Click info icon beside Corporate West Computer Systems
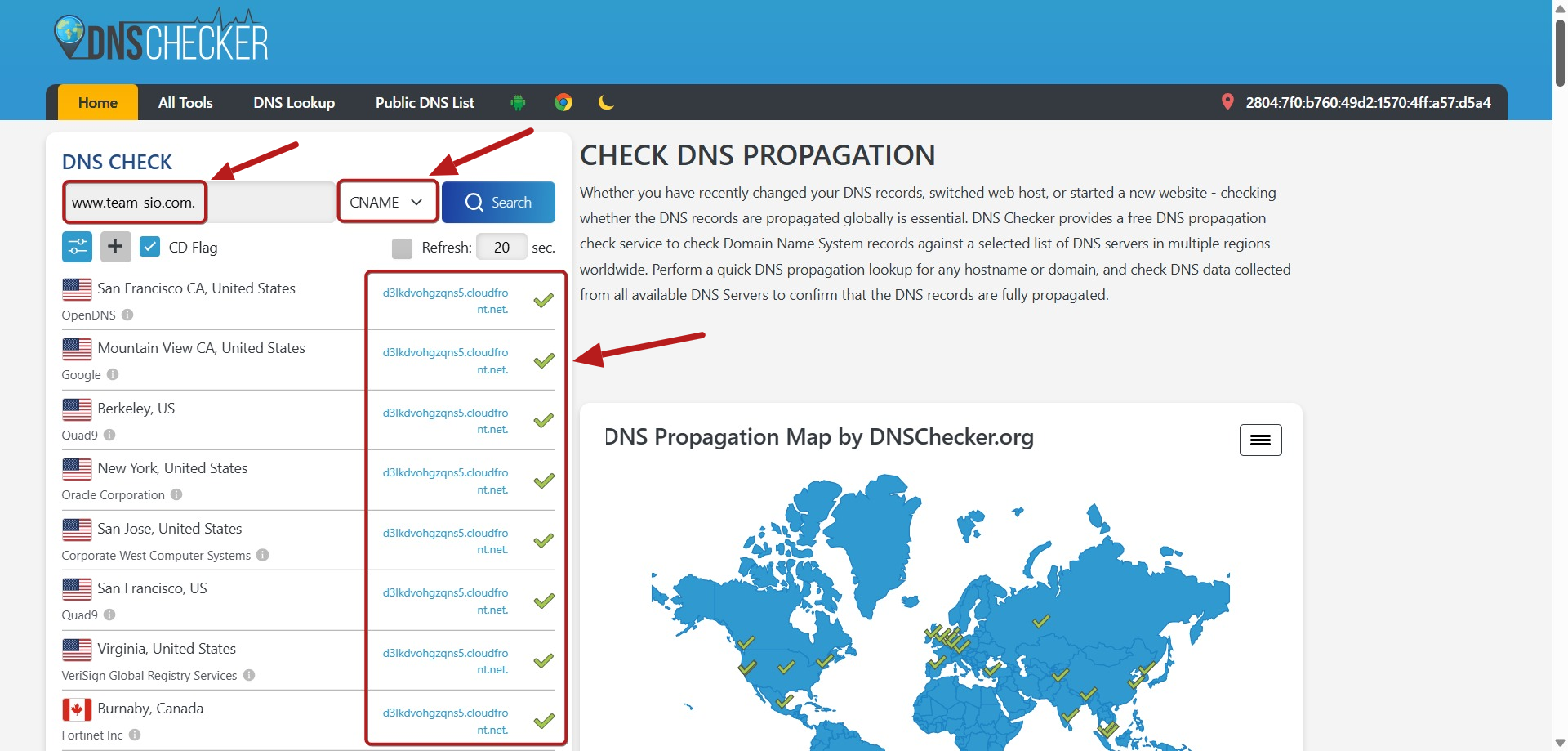1568x751 pixels. (262, 555)
